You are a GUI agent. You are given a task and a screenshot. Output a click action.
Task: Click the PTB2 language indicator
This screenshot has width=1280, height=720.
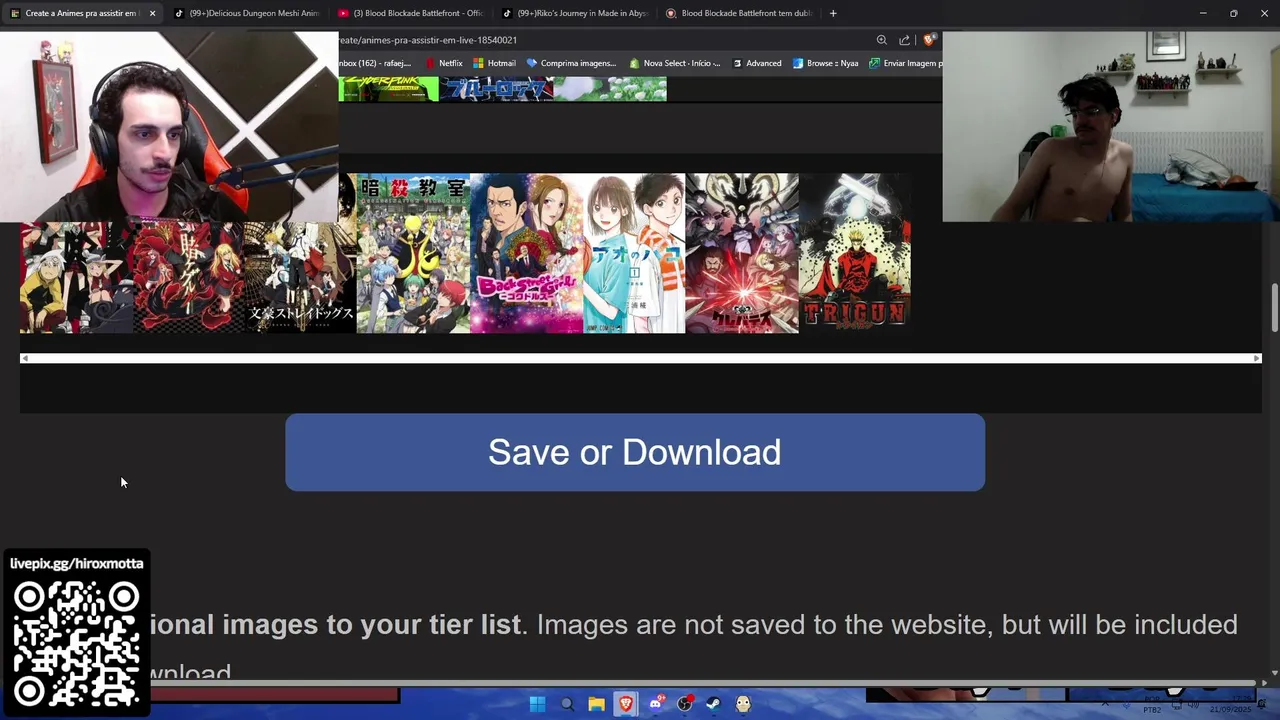[1152, 709]
